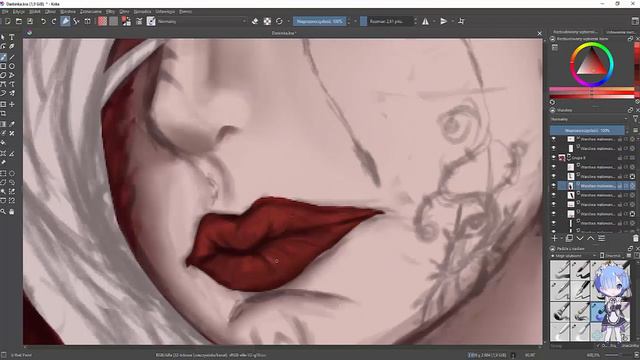Select the Move layer tool
This screenshot has width=640, height=360.
[x=12, y=104]
